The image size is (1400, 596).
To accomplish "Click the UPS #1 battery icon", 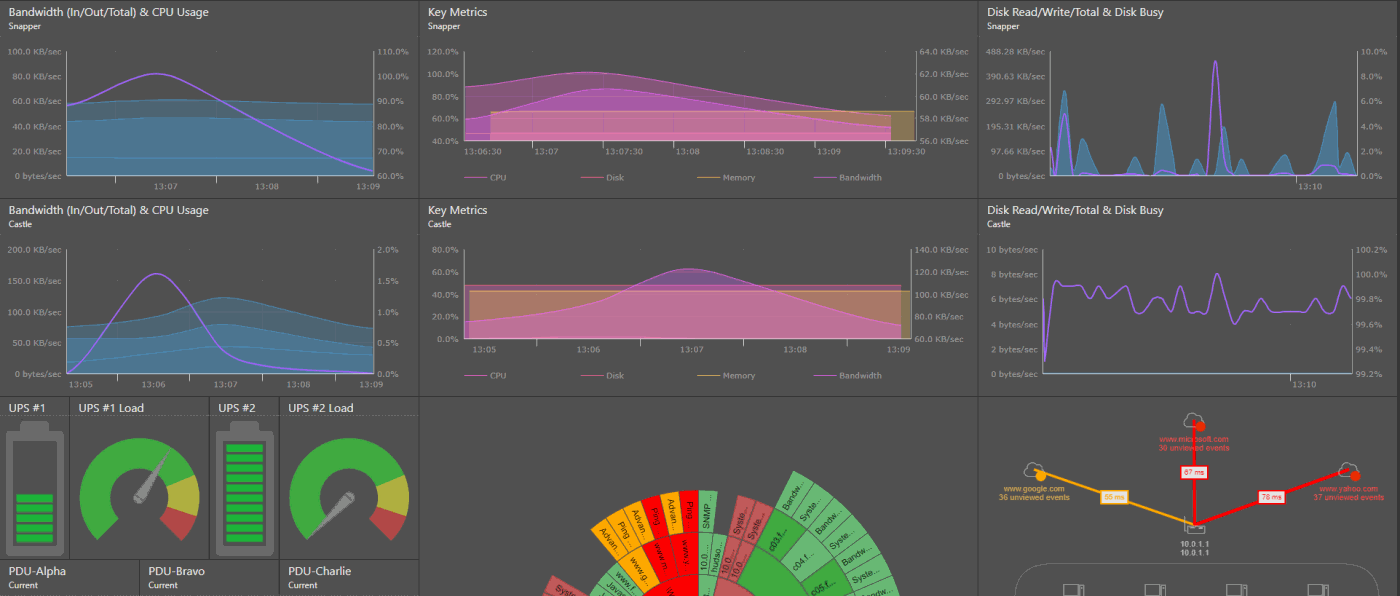I will [x=35, y=488].
